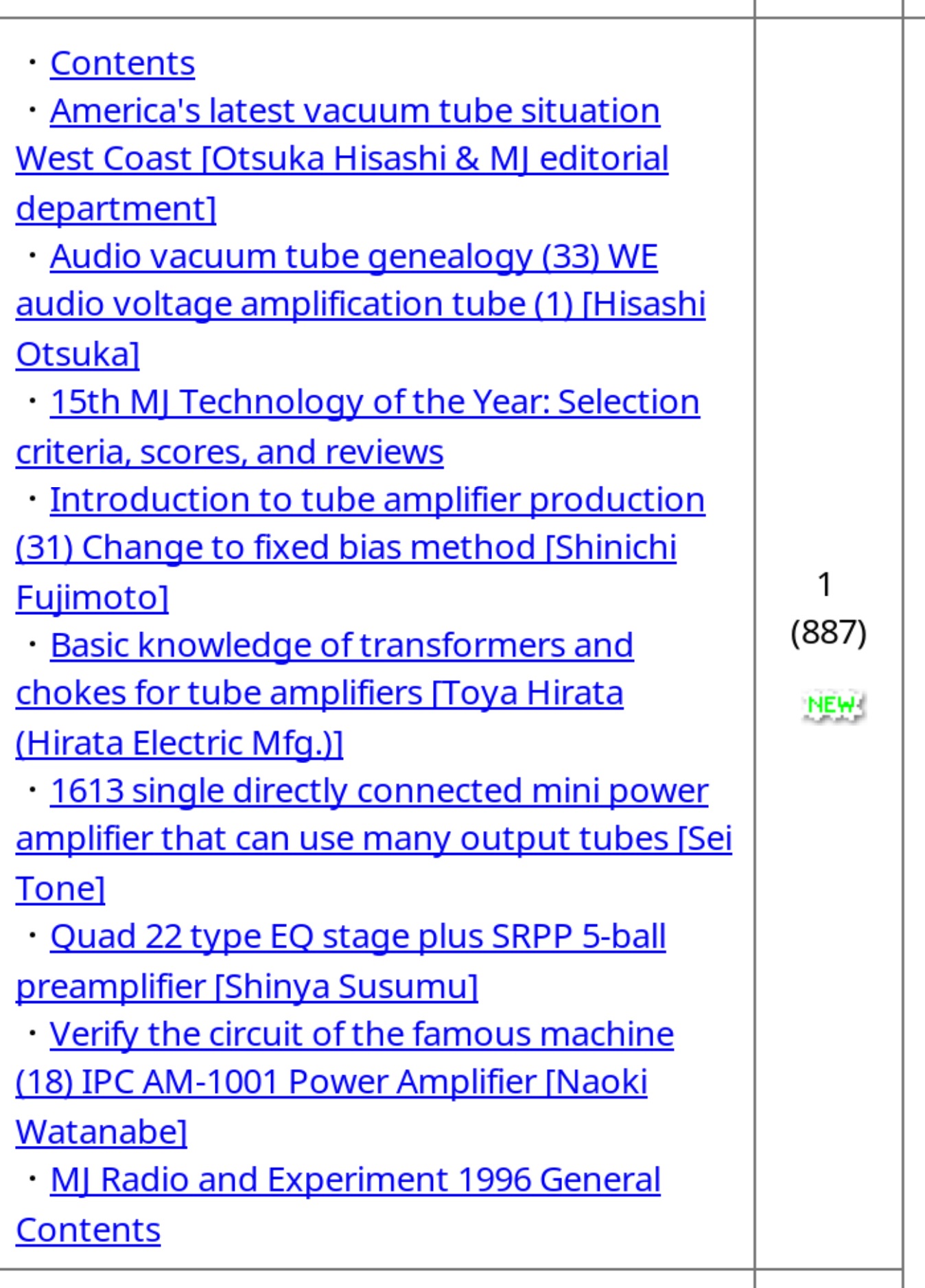Click the (887) volume number text
Image resolution: width=925 pixels, height=1288 pixels.
point(828,632)
